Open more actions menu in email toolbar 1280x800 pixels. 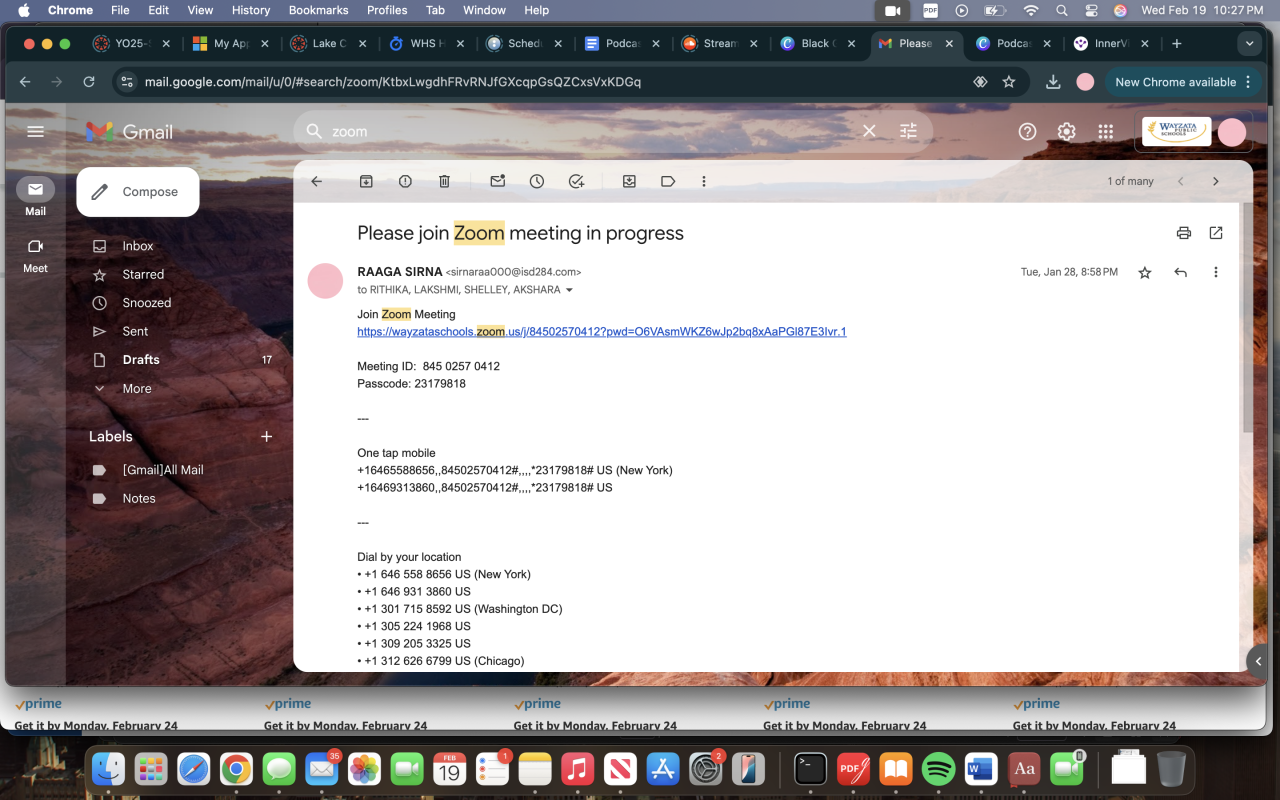(704, 181)
